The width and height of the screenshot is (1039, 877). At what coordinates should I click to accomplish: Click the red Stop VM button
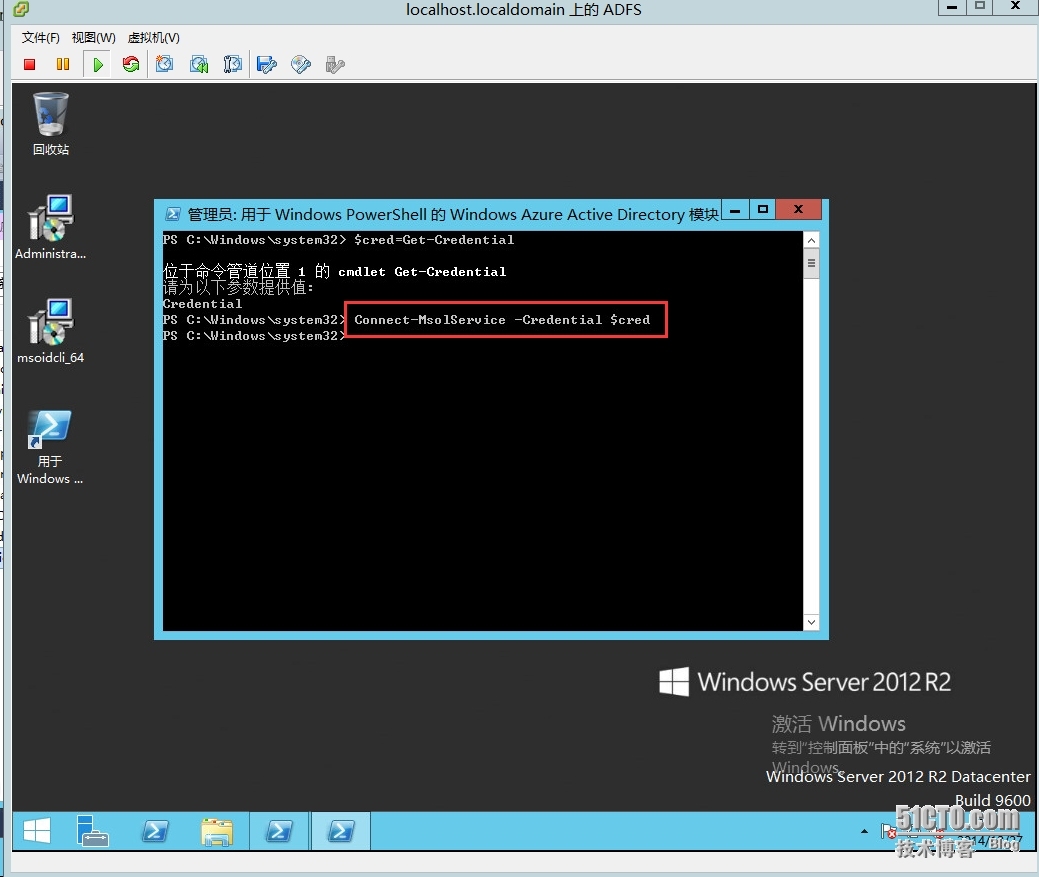tap(29, 64)
